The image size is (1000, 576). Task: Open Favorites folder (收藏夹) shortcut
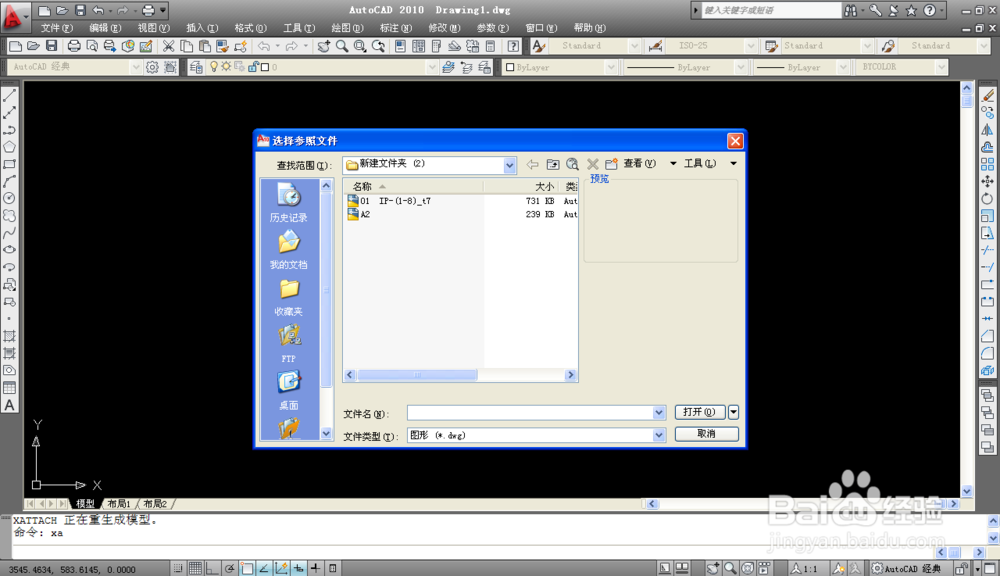click(288, 297)
